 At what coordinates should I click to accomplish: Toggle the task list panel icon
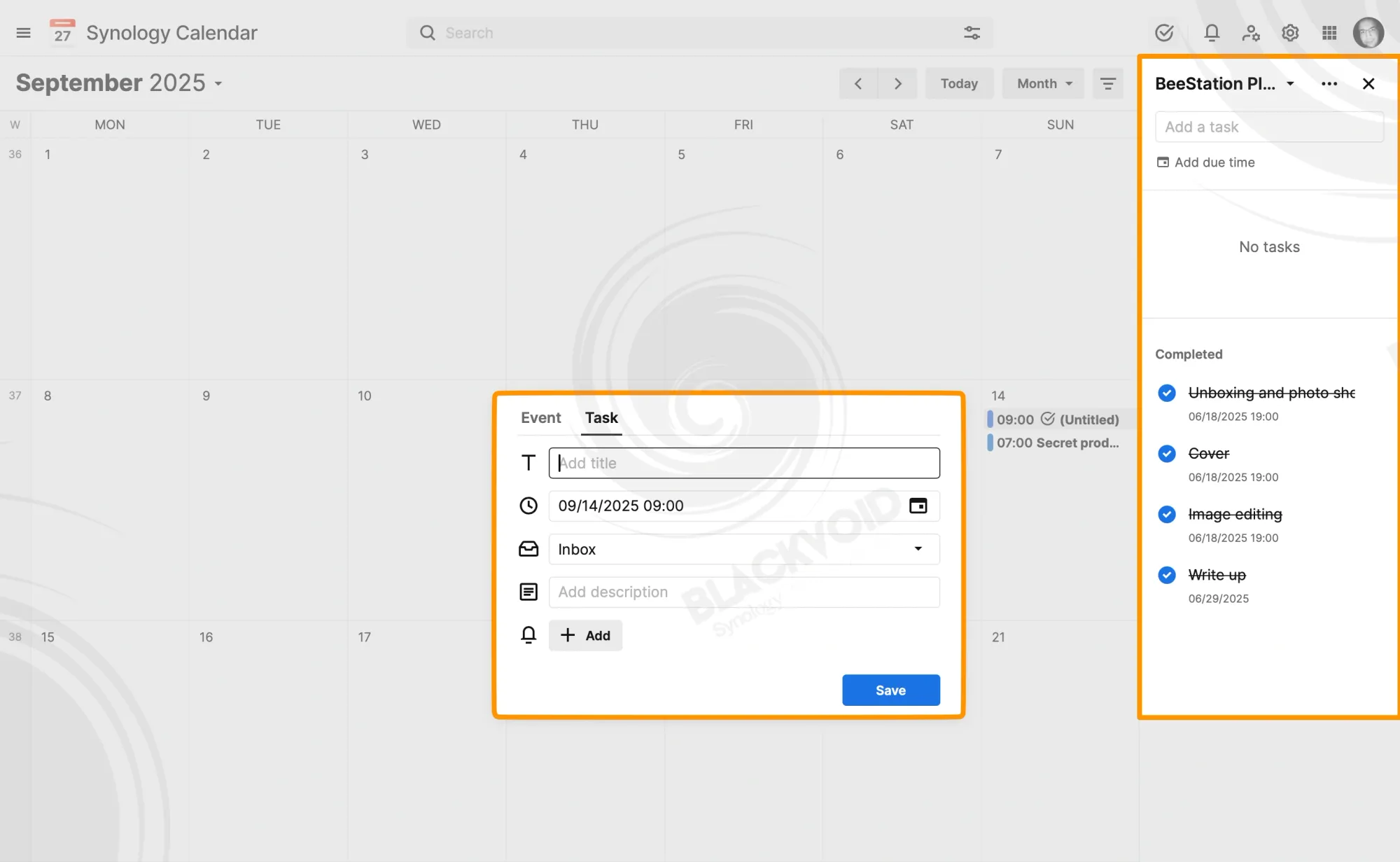pyautogui.click(x=1164, y=33)
